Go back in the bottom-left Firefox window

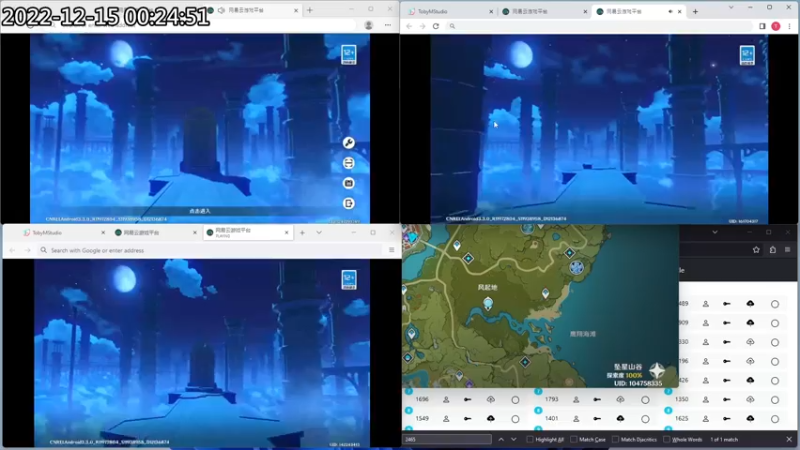point(12,251)
